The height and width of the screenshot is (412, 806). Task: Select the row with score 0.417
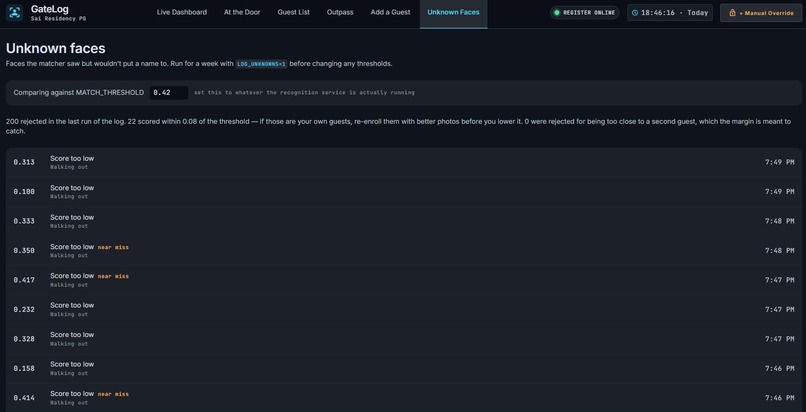tap(404, 280)
